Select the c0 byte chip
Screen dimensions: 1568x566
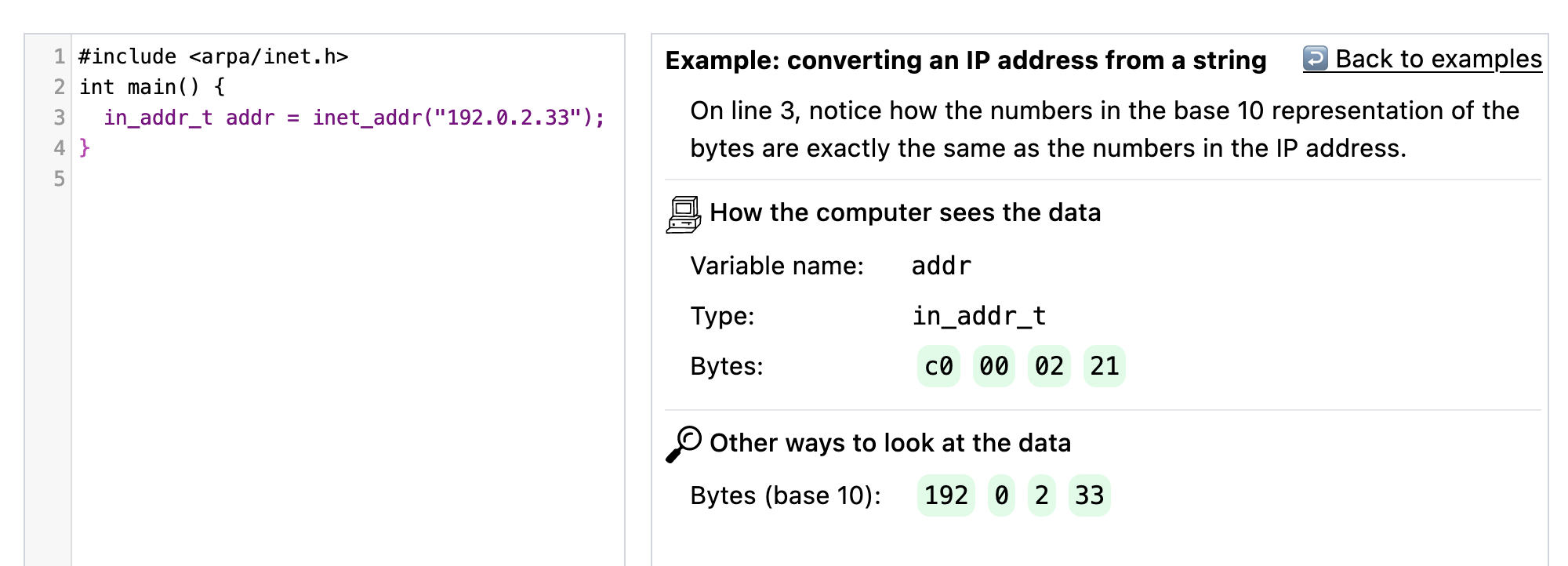[x=938, y=366]
